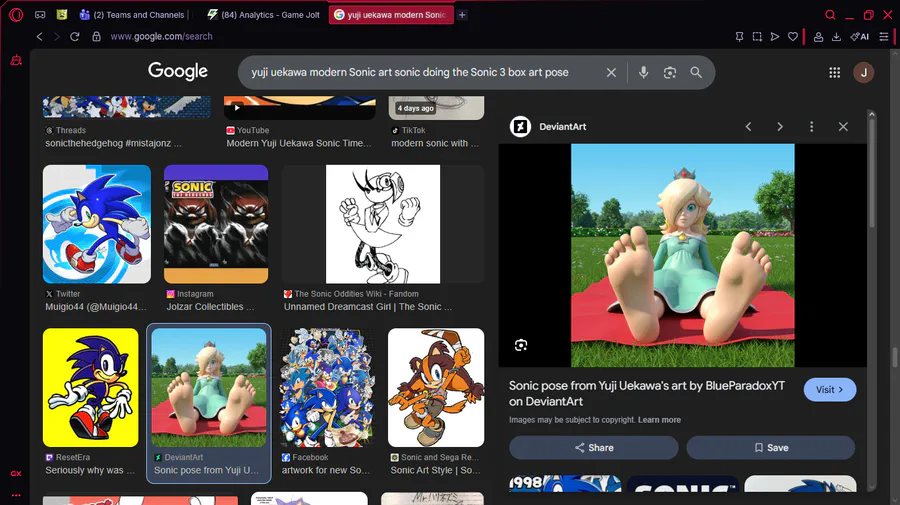Click the DeviantArt source logo in preview
Screen dimensions: 900x505
[x=521, y=127]
